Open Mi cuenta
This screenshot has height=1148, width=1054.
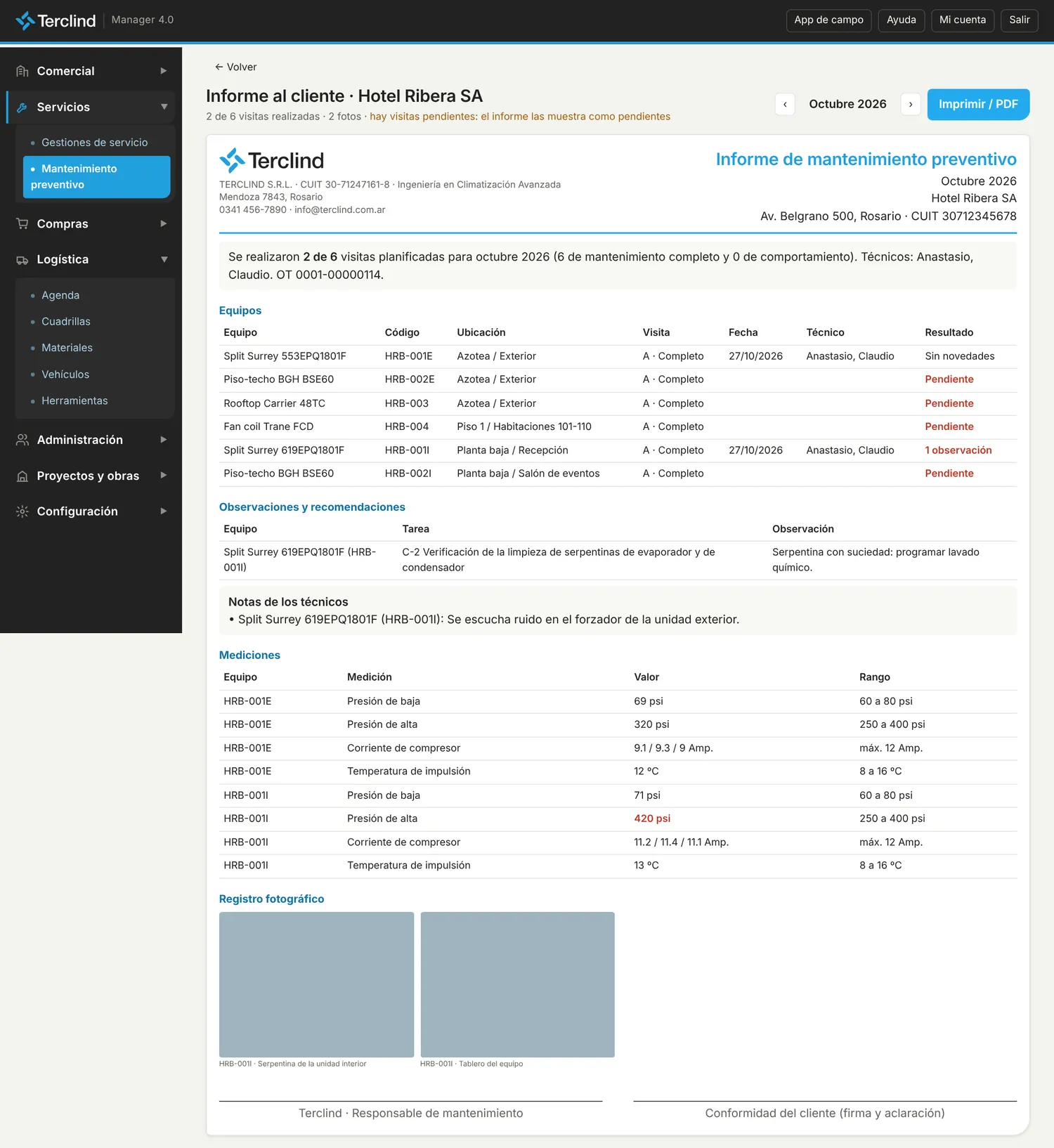pyautogui.click(x=963, y=20)
